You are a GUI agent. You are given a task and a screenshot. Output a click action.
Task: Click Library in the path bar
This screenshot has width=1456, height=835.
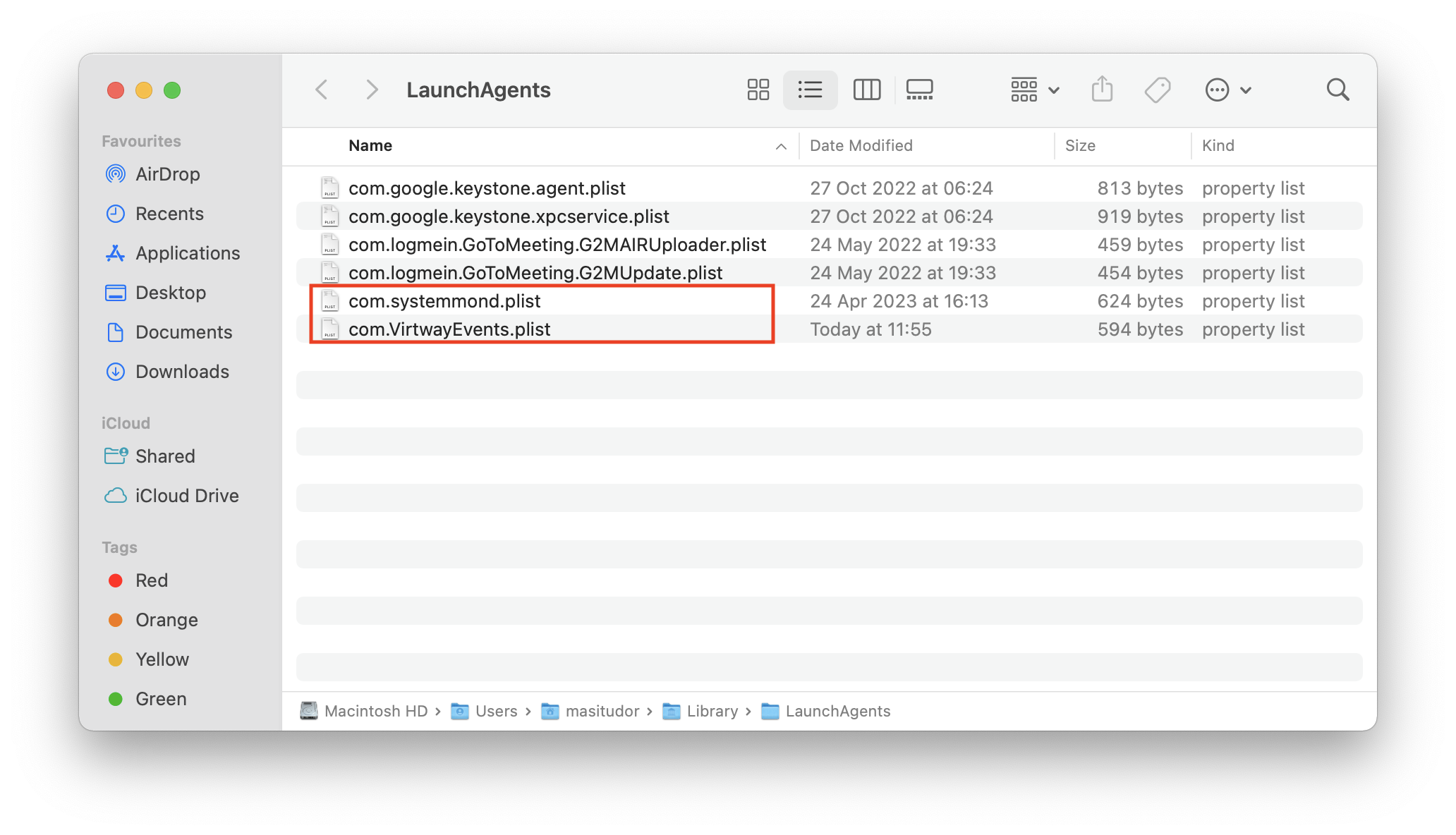711,711
